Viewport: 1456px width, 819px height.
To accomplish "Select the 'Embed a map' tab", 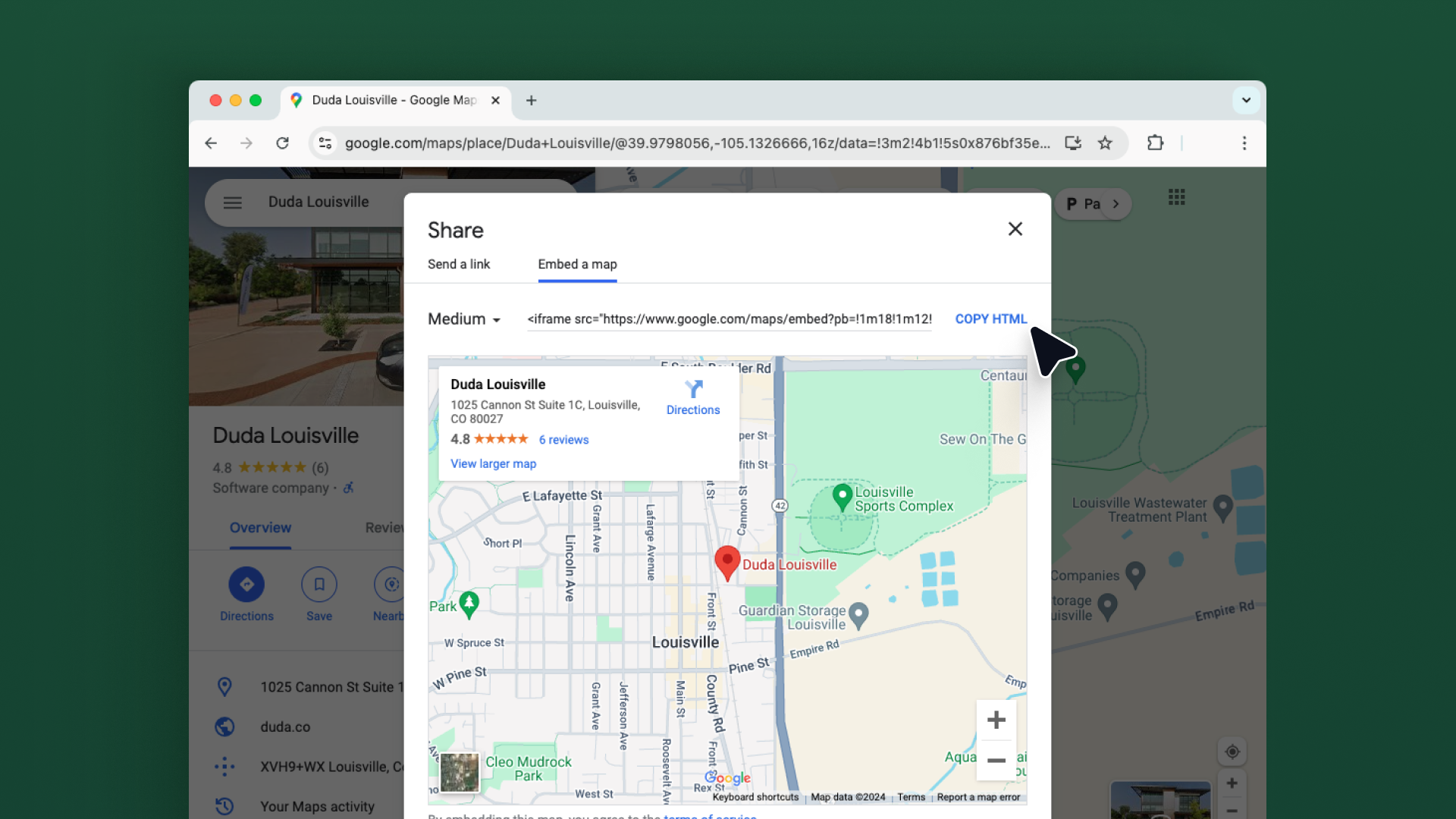I will point(577,264).
